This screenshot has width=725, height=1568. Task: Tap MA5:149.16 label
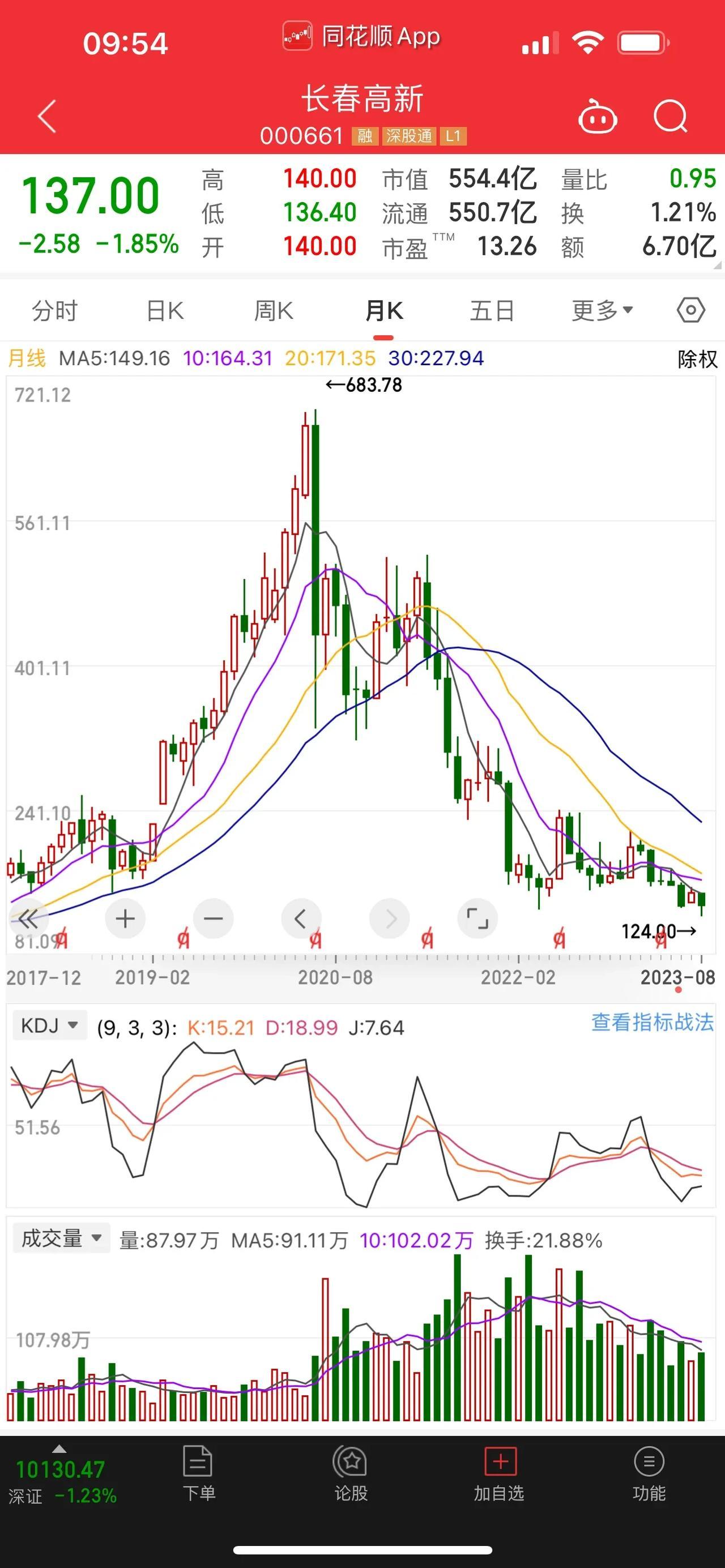tap(114, 358)
